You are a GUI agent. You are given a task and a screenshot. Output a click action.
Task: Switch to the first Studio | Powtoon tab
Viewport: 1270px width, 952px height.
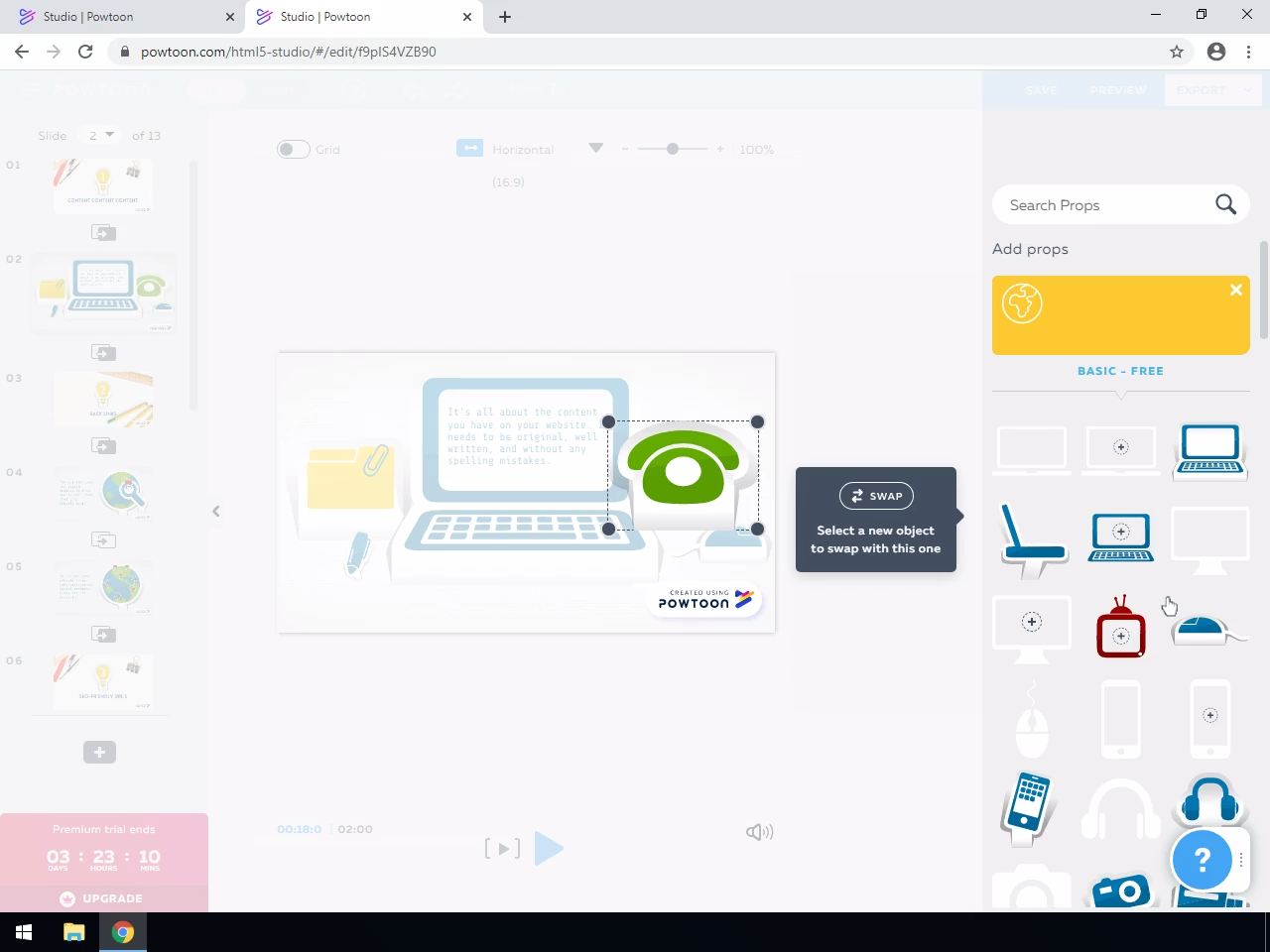[125, 17]
